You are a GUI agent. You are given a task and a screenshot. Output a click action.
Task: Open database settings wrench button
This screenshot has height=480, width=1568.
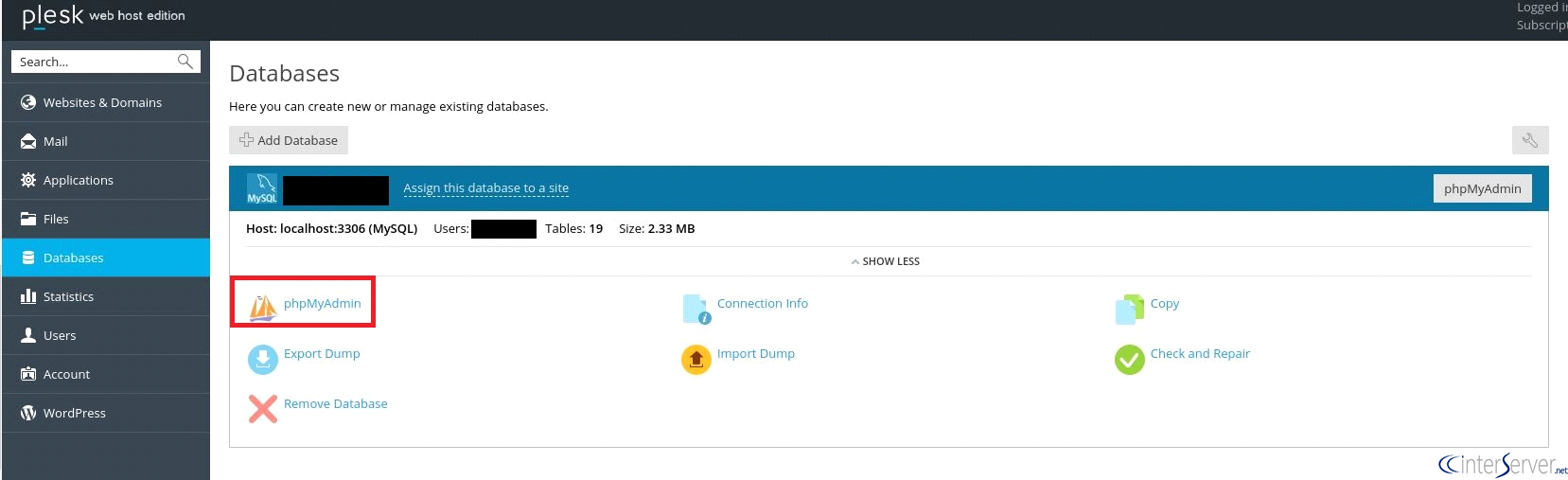(1530, 140)
